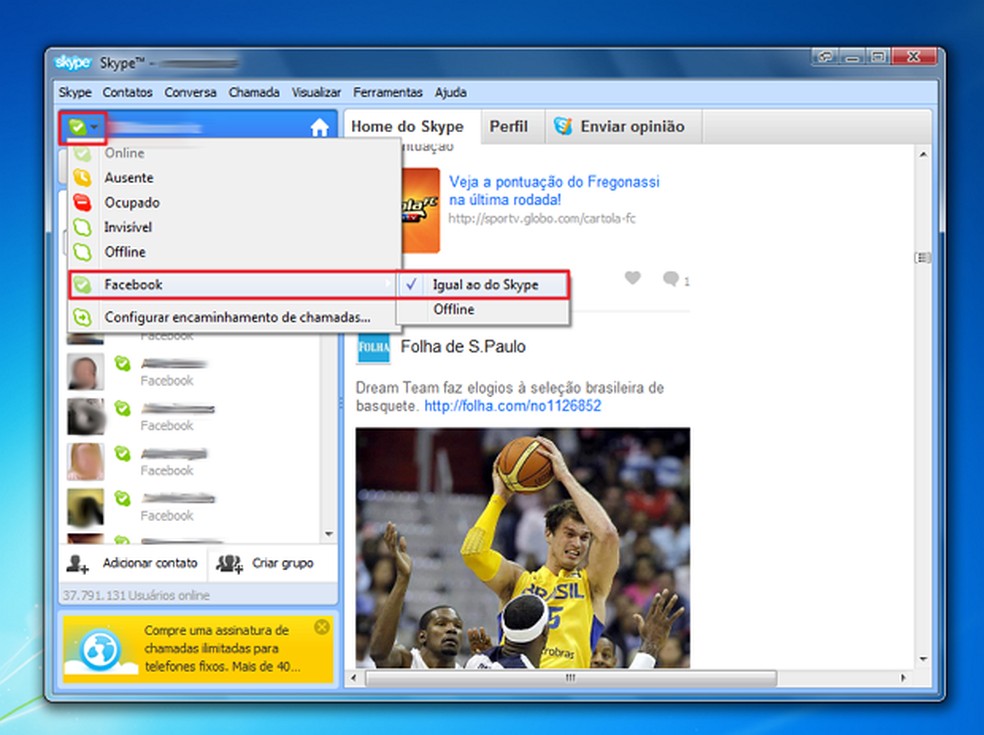984x735 pixels.
Task: Close the yellow subscription banner
Action: 322,626
